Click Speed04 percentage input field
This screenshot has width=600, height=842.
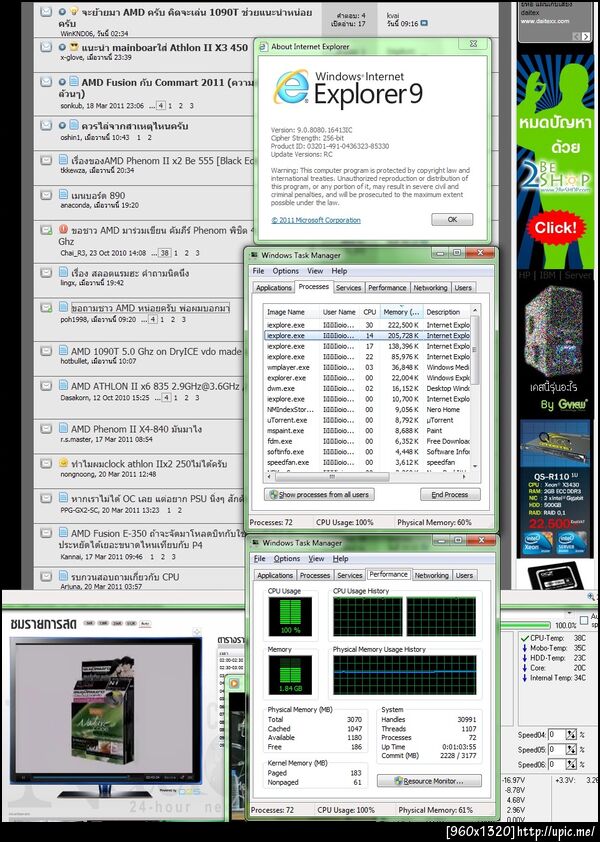point(557,734)
